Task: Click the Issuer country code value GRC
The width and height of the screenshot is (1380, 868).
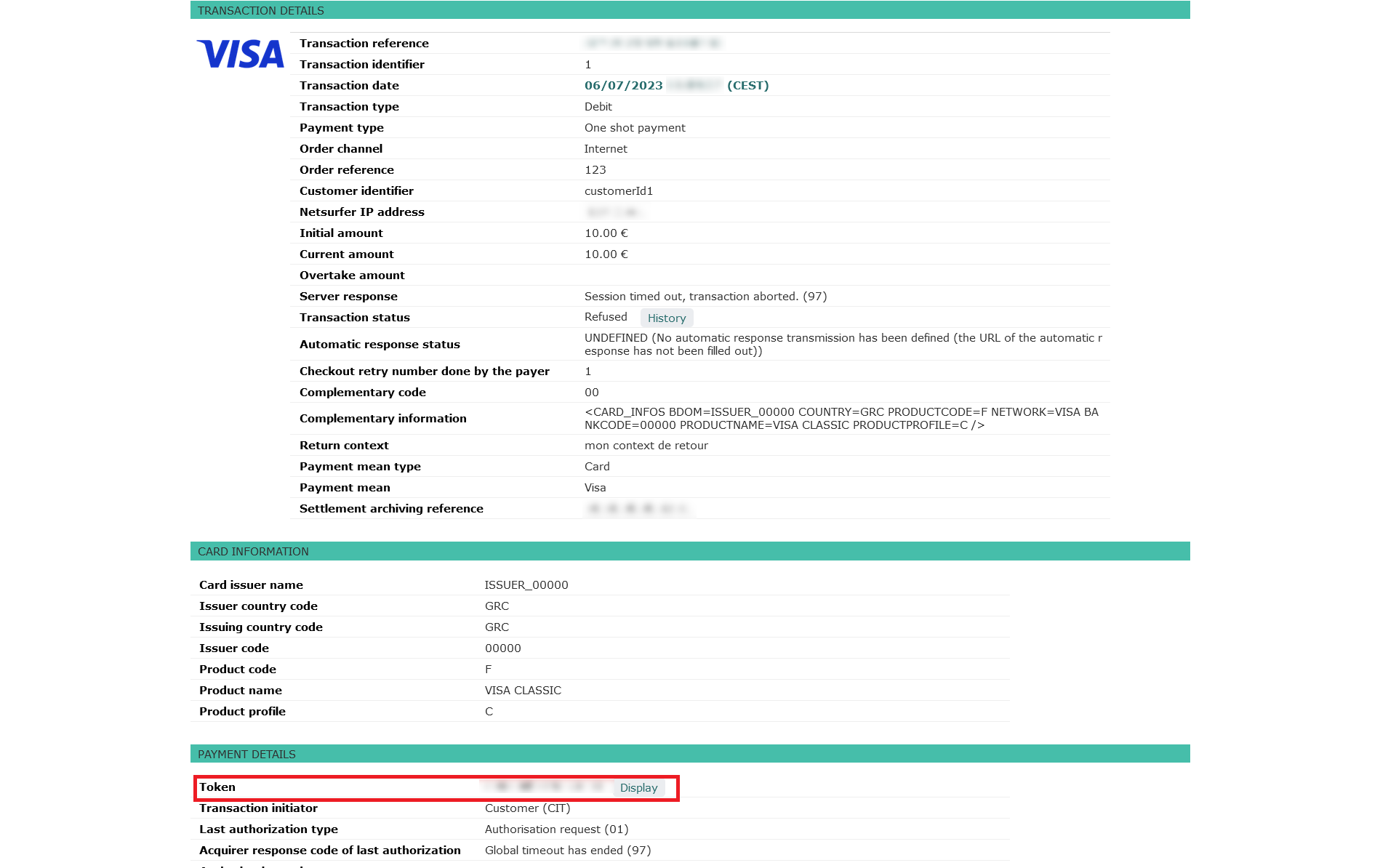Action: pos(497,606)
